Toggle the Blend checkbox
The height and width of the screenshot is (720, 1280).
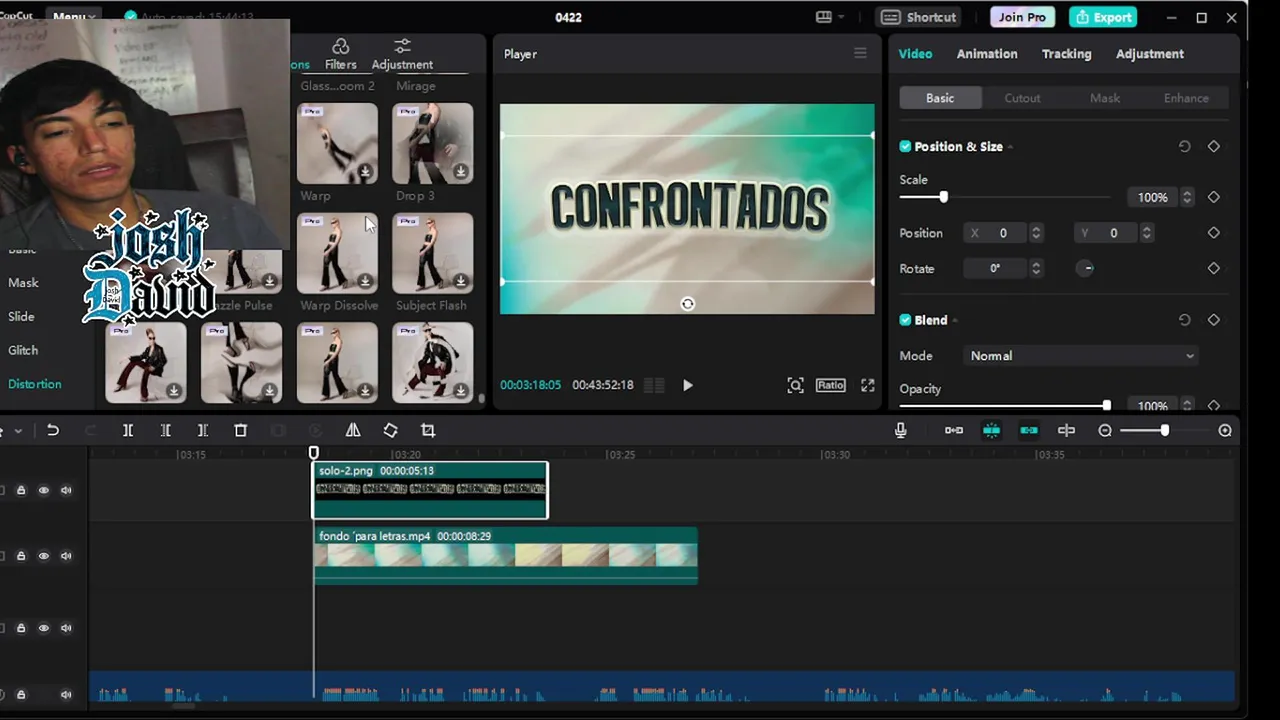[x=905, y=320]
